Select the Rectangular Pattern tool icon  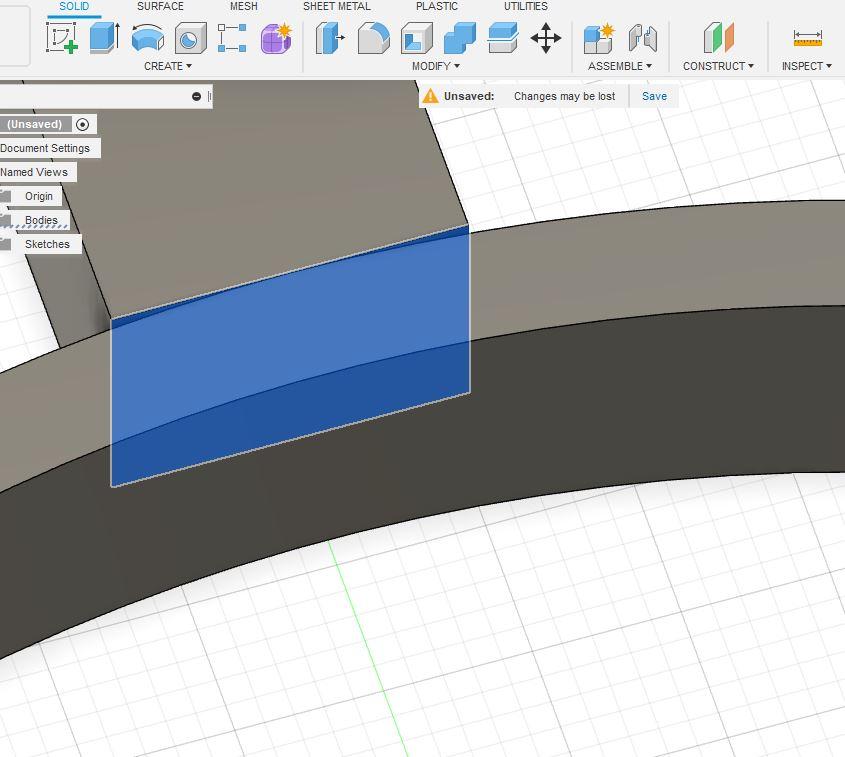(232, 39)
